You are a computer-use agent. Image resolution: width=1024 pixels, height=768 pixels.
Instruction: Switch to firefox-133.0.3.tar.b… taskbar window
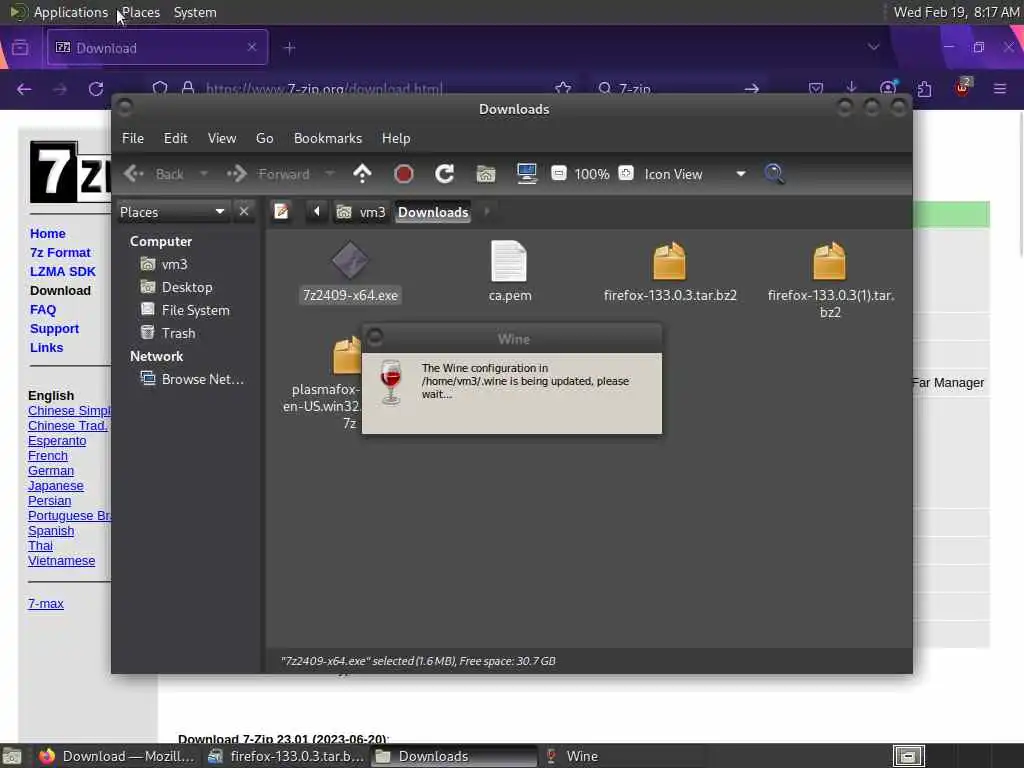point(287,756)
